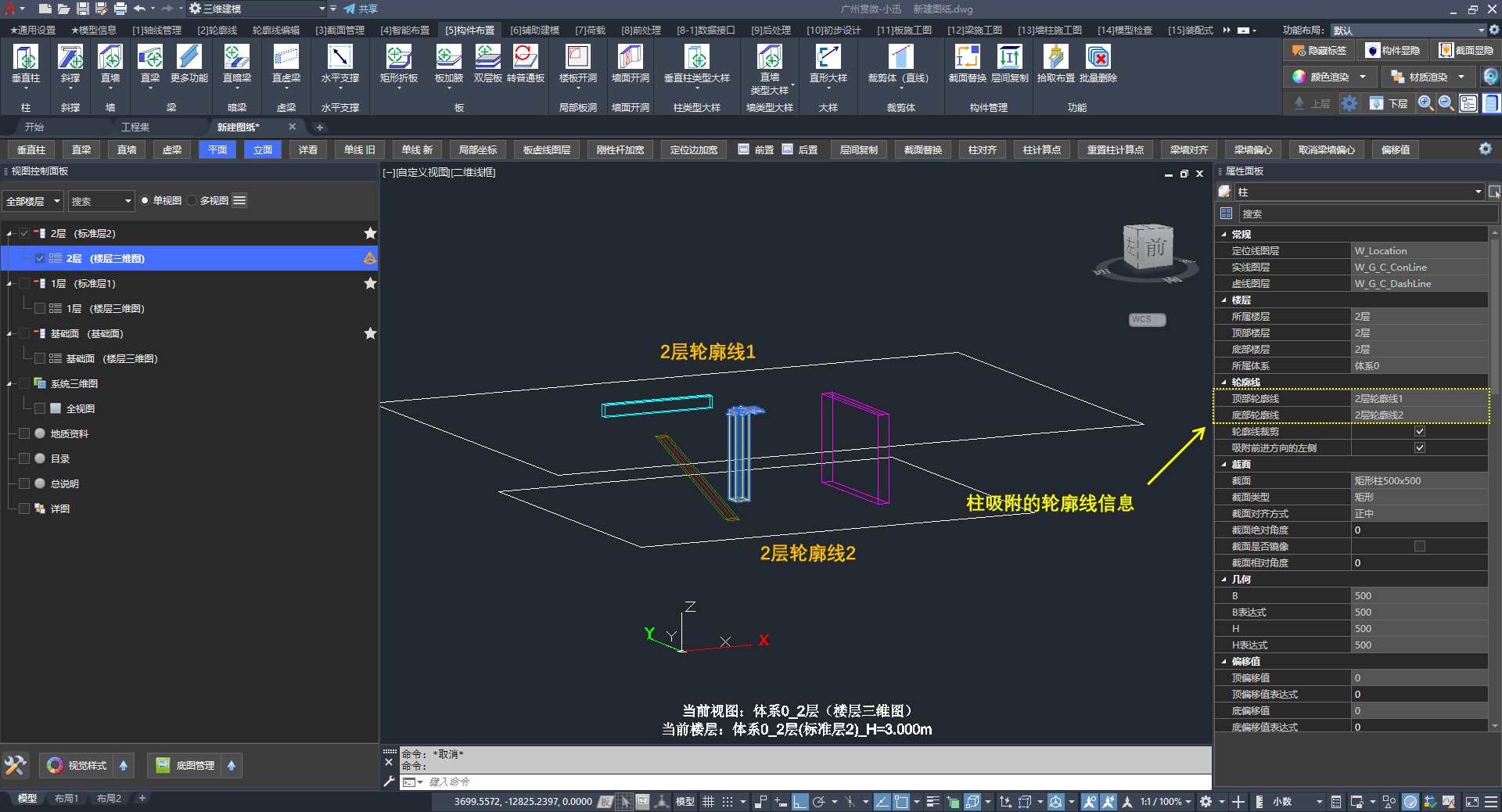Open the 颜色渲染 dropdown arrow

[x=1363, y=77]
